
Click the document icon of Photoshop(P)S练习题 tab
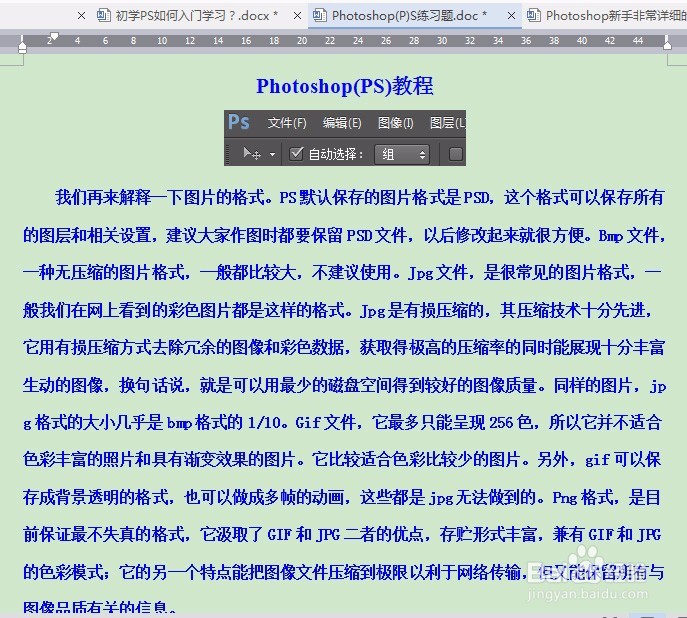pos(320,15)
